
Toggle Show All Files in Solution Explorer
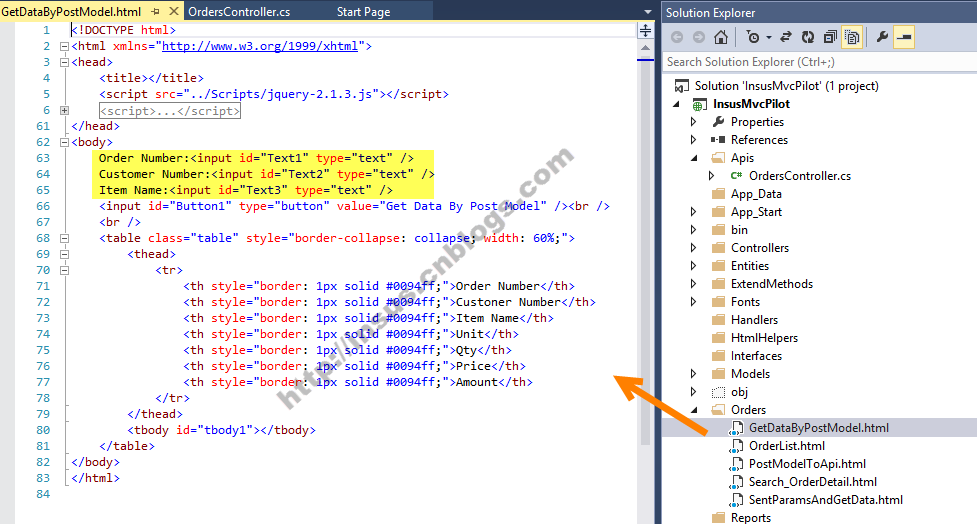coord(852,37)
